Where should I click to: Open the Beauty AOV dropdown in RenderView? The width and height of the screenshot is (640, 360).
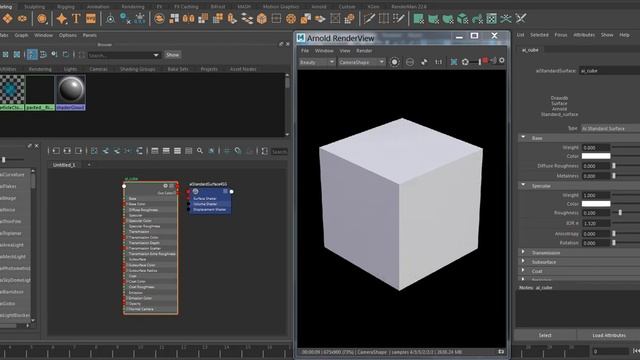[317, 62]
